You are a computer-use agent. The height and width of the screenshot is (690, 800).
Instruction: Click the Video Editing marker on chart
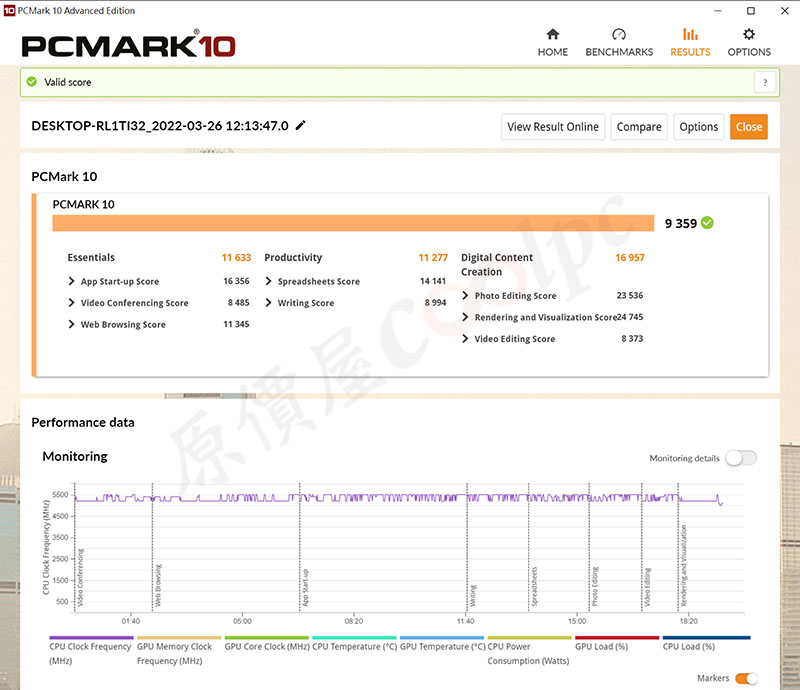[647, 587]
